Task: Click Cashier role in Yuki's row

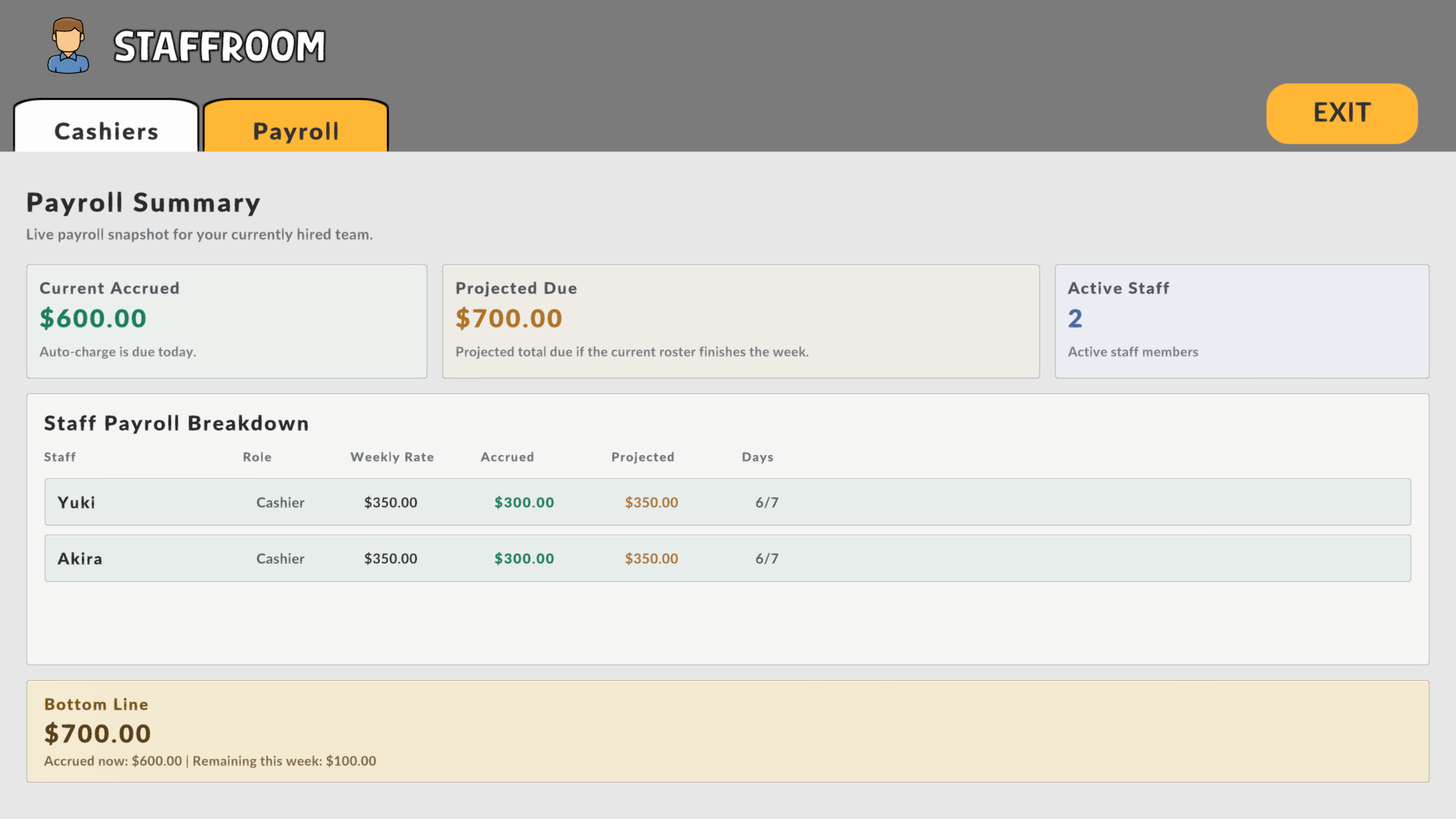Action: tap(280, 503)
